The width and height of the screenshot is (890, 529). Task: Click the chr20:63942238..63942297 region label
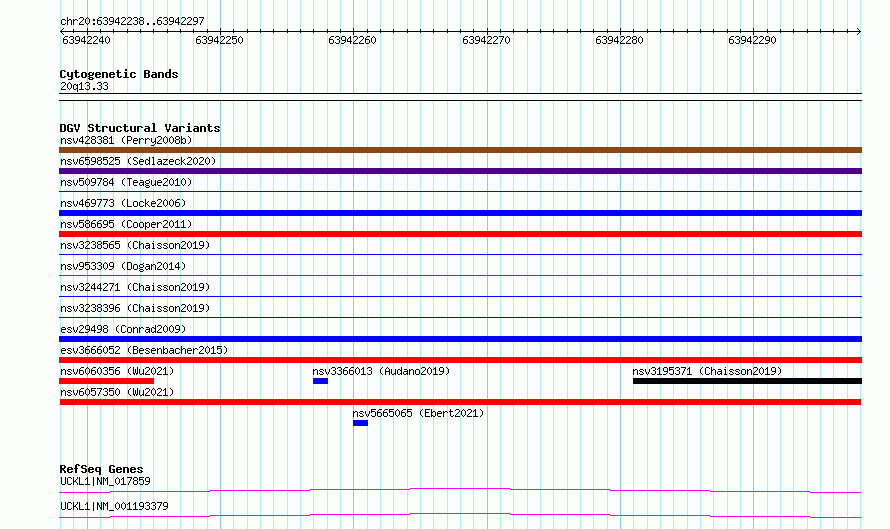(x=132, y=21)
